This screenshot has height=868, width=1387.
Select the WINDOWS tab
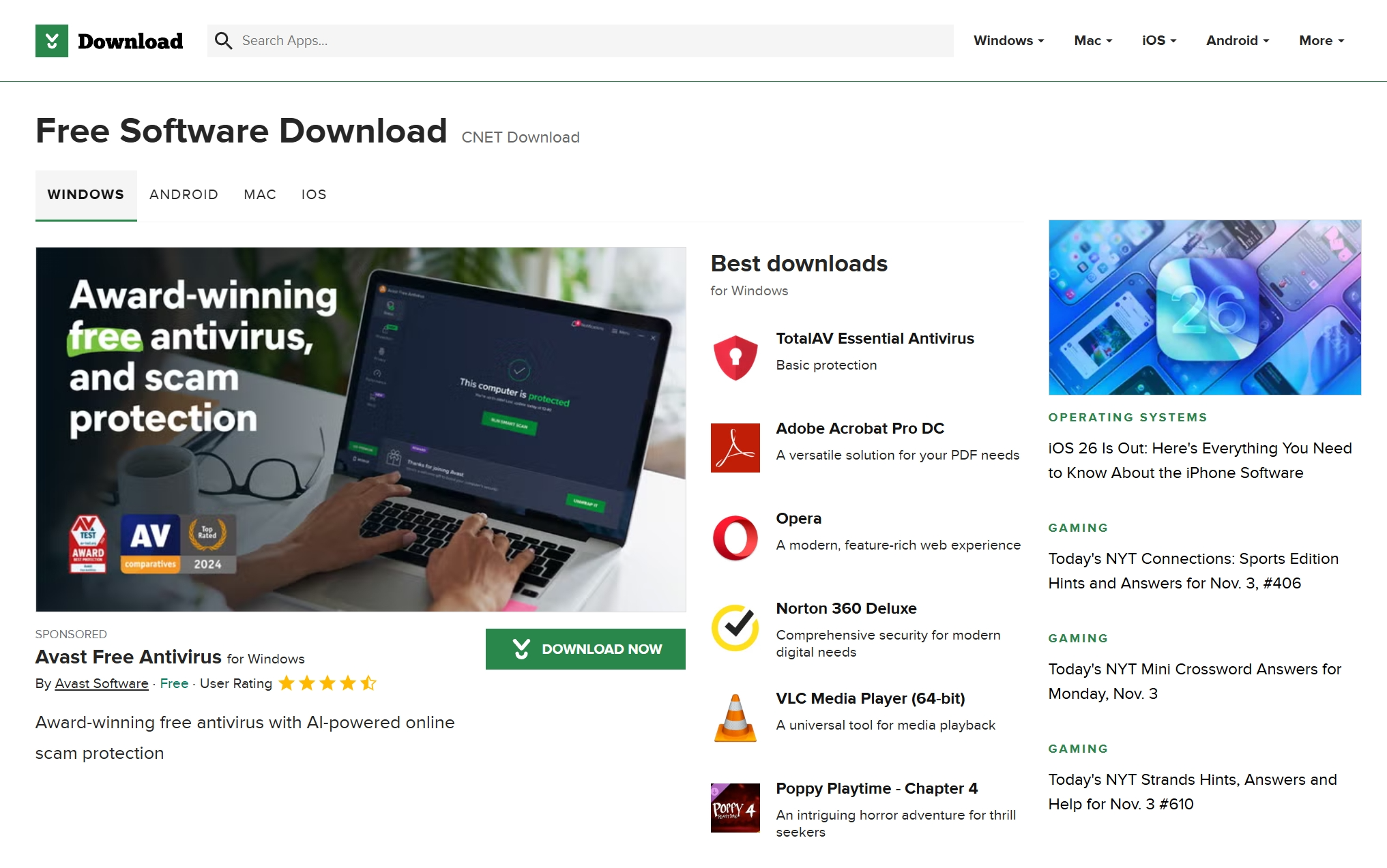[86, 195]
